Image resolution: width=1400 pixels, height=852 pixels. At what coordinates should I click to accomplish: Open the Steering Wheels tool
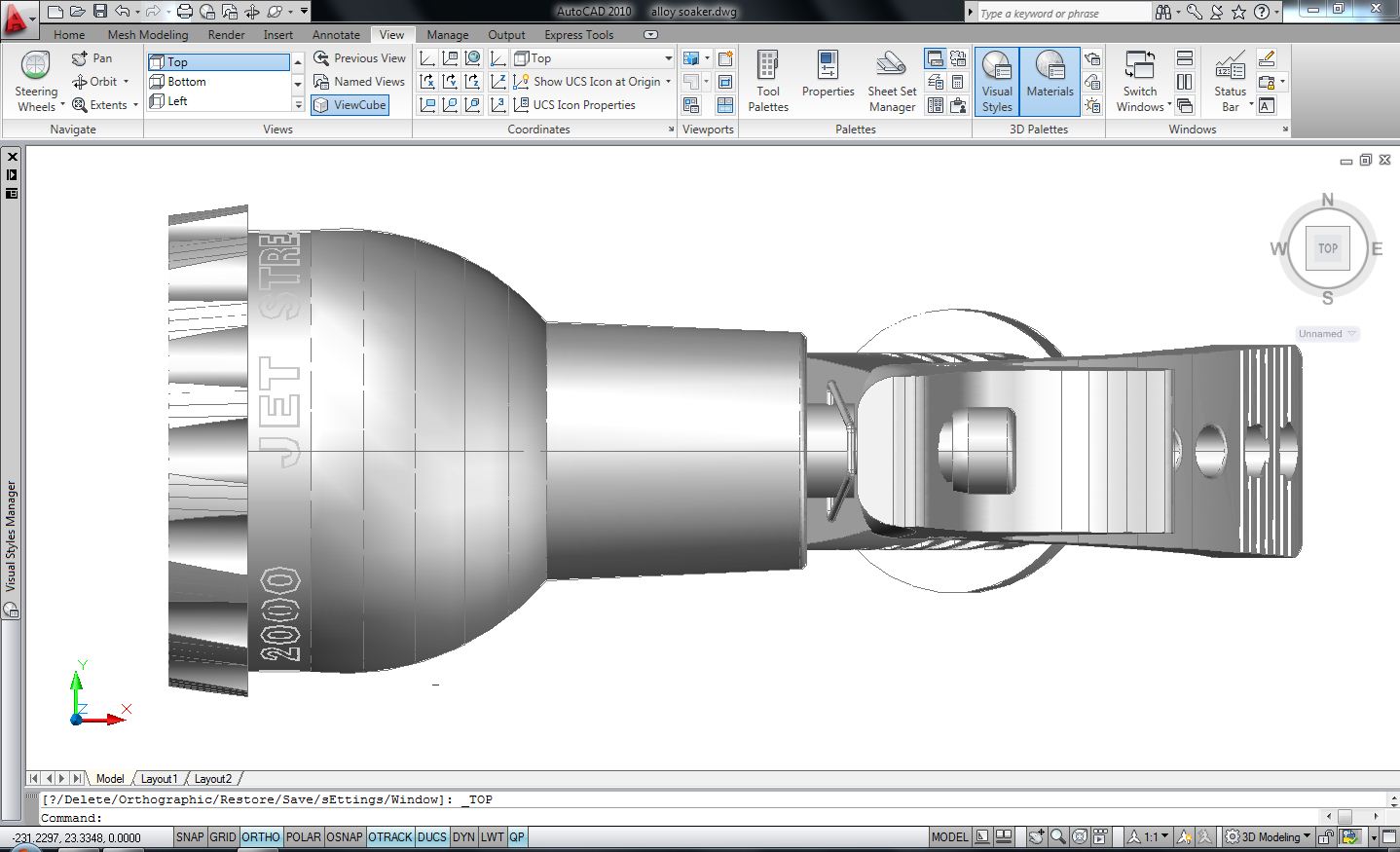coord(36,69)
